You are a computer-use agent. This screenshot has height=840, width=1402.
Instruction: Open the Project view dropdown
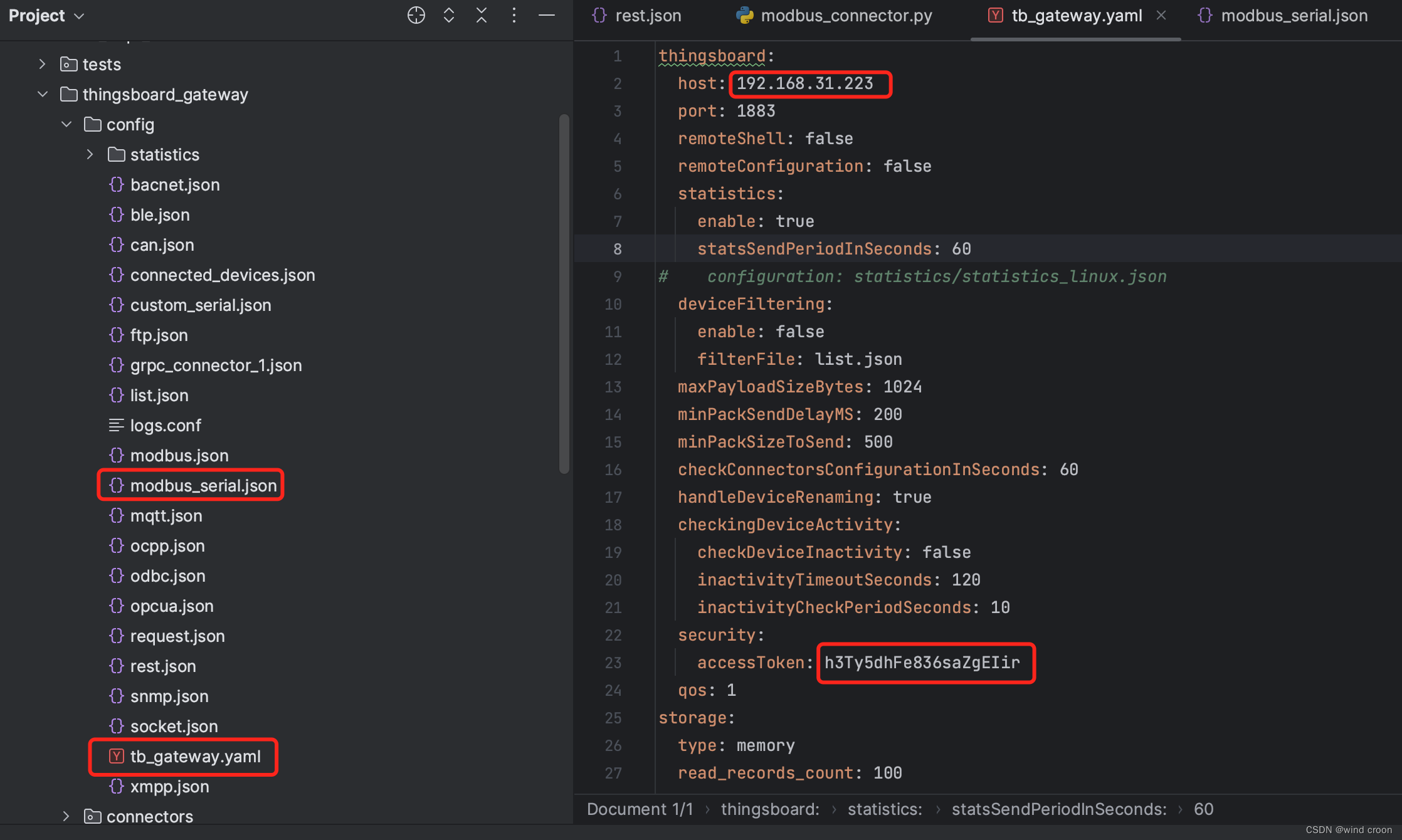pyautogui.click(x=46, y=15)
